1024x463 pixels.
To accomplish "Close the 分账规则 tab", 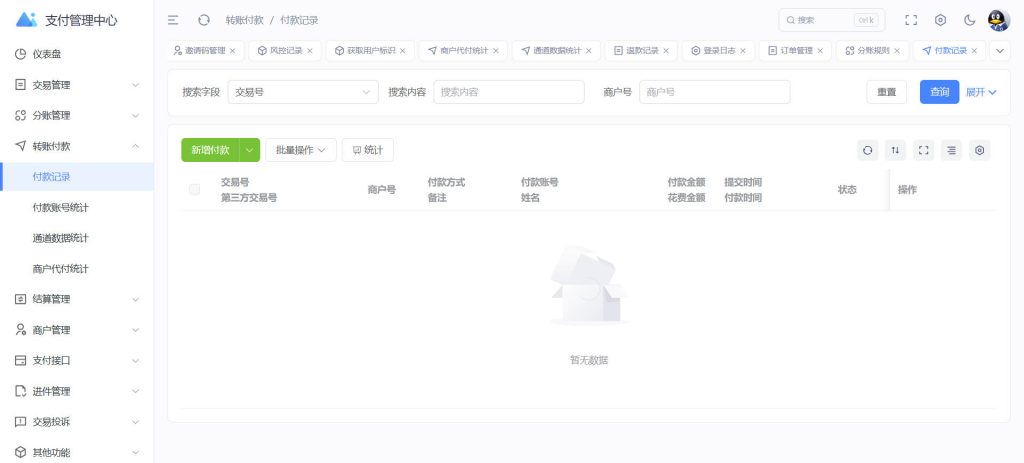I will [897, 51].
